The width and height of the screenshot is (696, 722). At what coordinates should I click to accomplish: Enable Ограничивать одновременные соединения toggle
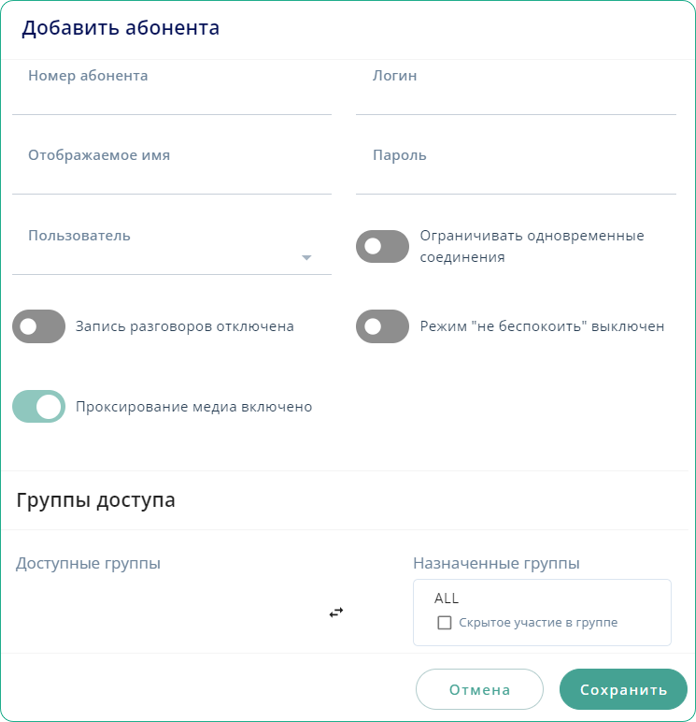[x=382, y=246]
